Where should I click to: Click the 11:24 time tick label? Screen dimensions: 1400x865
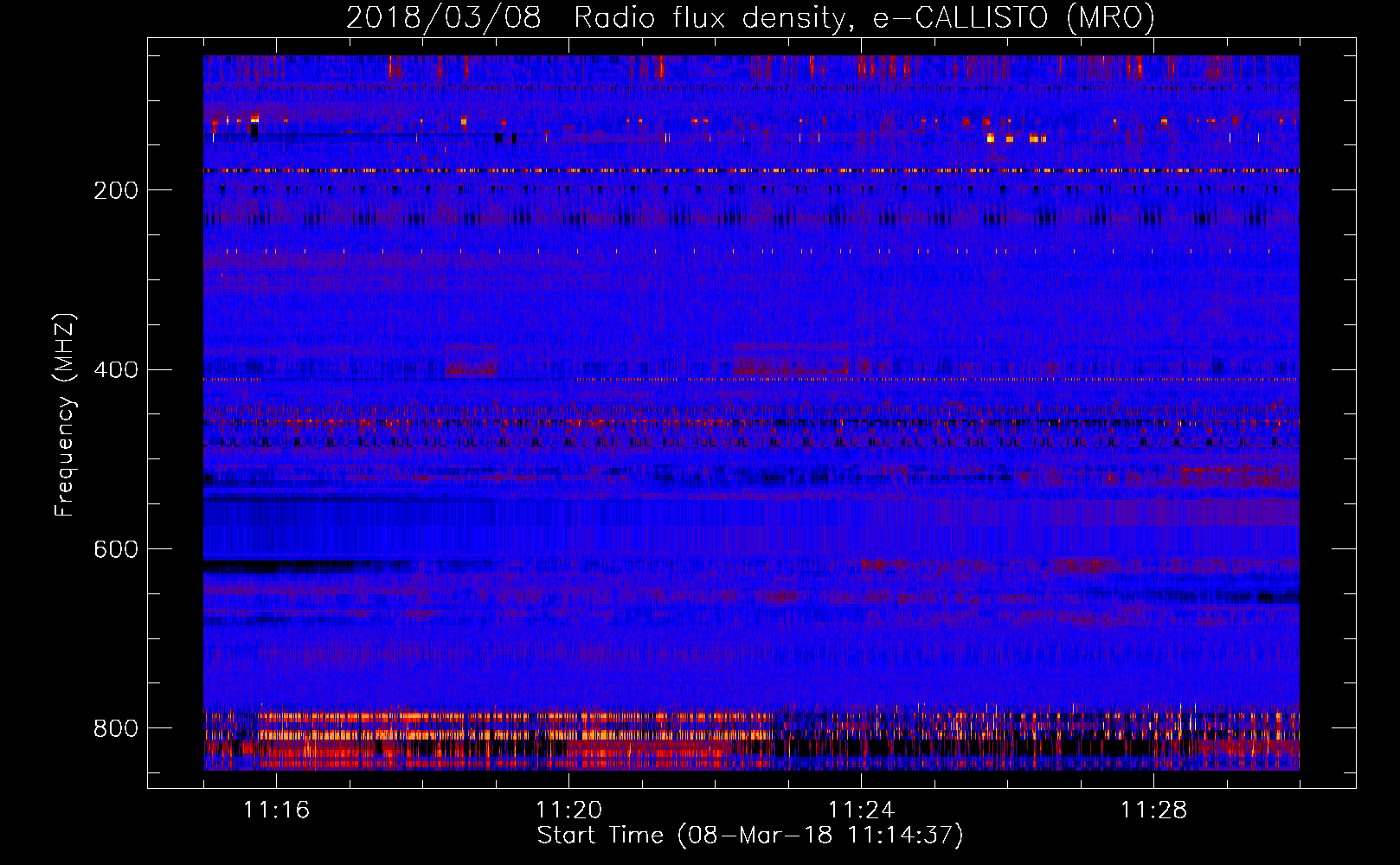(x=861, y=811)
